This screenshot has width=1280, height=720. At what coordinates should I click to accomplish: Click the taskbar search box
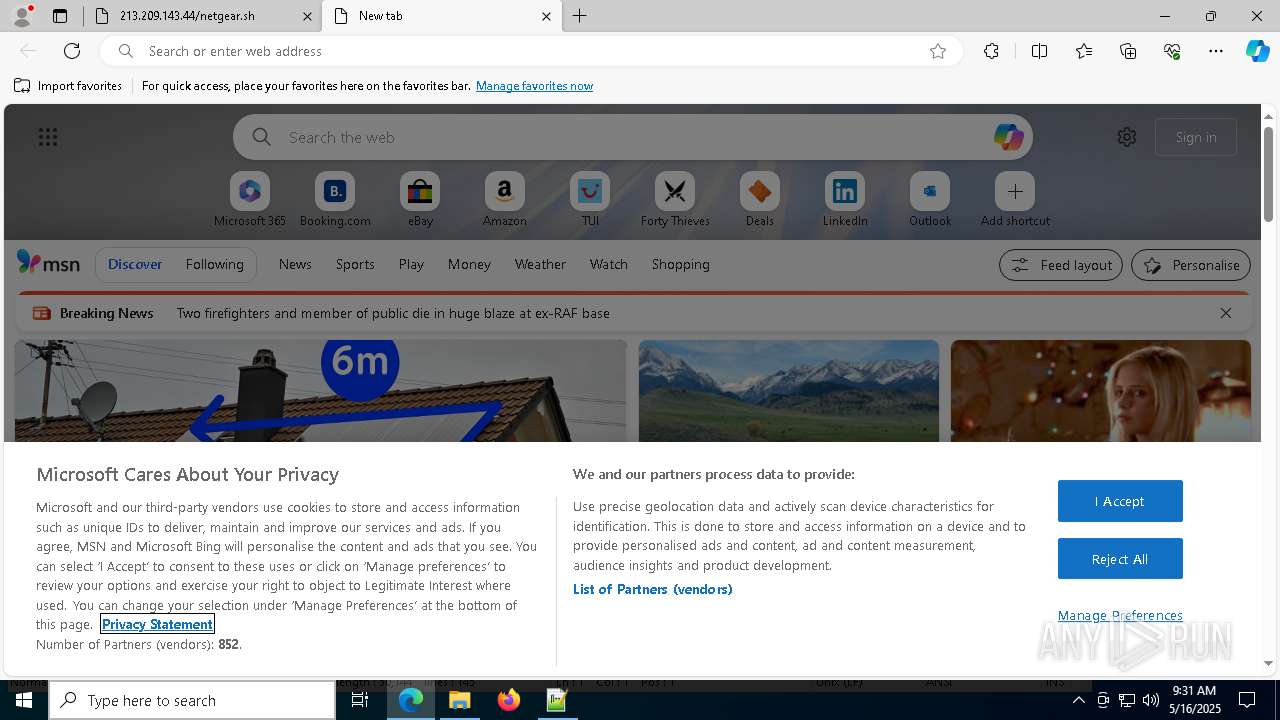coord(192,700)
